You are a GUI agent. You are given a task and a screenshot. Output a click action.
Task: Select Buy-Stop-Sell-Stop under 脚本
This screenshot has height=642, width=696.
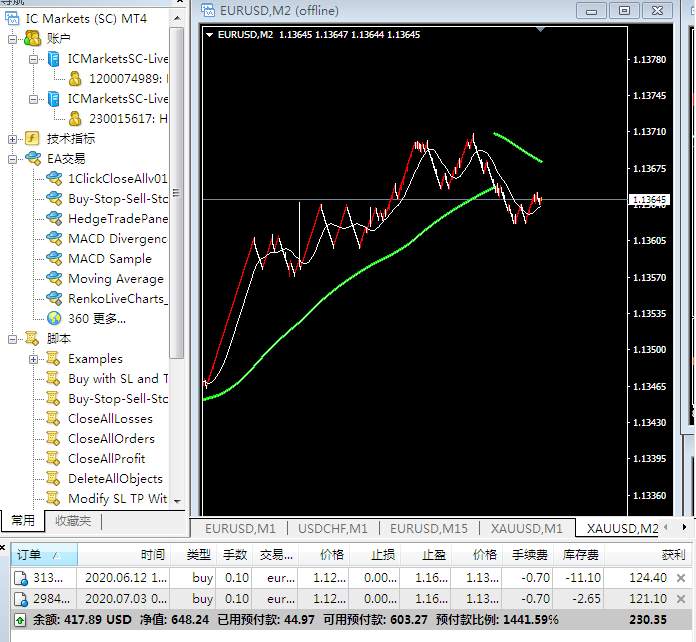(118, 399)
